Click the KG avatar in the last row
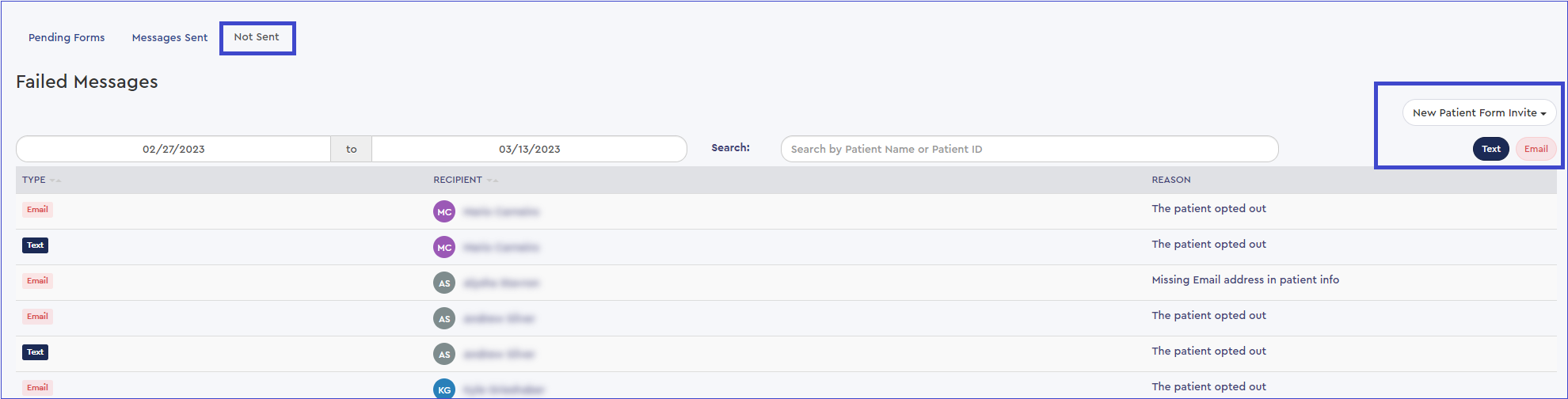Image resolution: width=1568 pixels, height=399 pixels. click(x=444, y=389)
